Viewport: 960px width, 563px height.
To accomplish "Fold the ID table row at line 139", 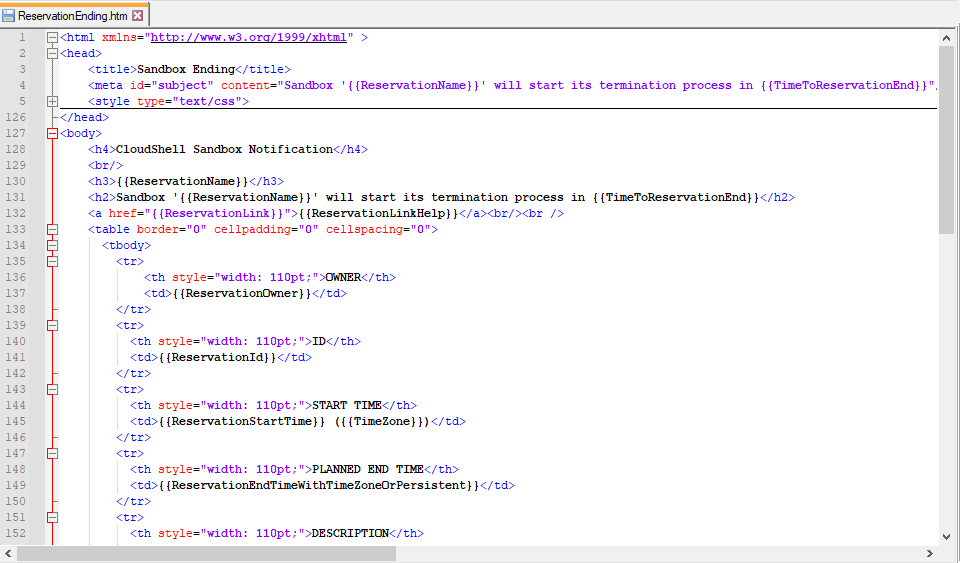I will click(x=52, y=325).
